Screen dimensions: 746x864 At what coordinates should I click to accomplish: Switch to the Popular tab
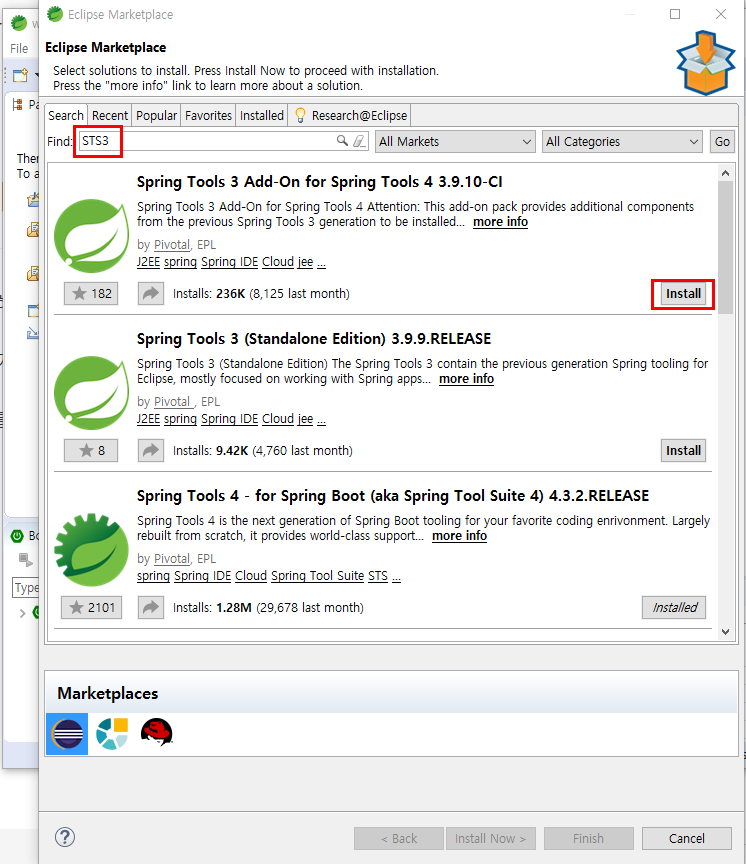(x=156, y=115)
